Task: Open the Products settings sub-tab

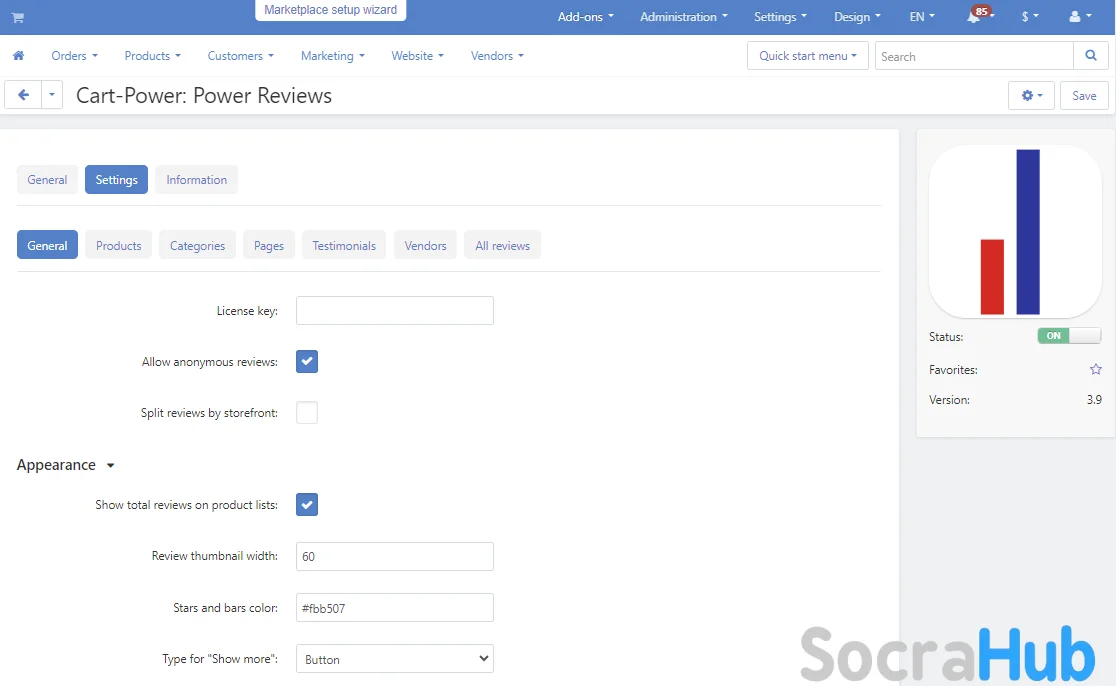Action: point(118,245)
